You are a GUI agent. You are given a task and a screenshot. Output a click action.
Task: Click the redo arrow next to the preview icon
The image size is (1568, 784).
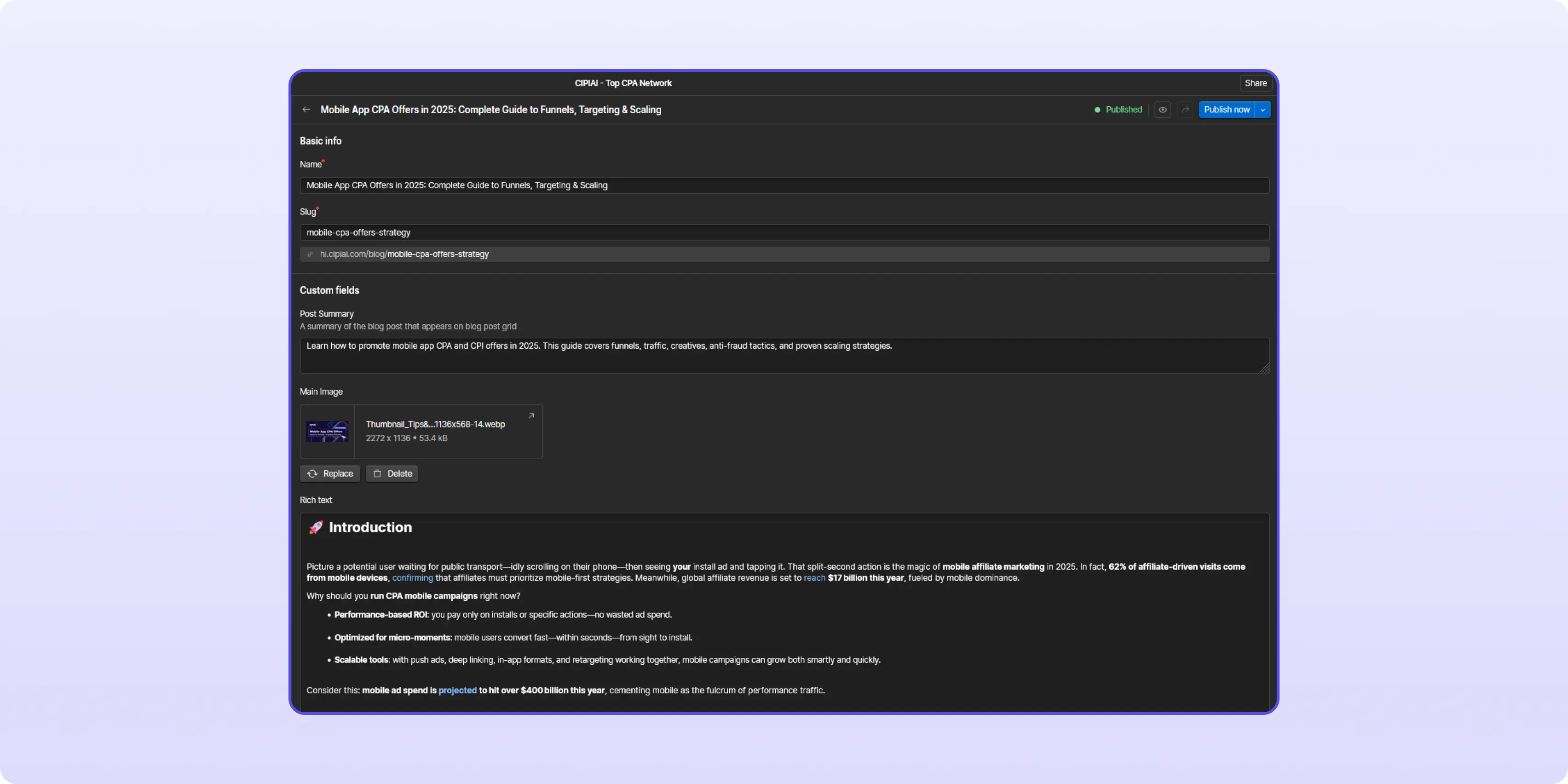(x=1185, y=110)
